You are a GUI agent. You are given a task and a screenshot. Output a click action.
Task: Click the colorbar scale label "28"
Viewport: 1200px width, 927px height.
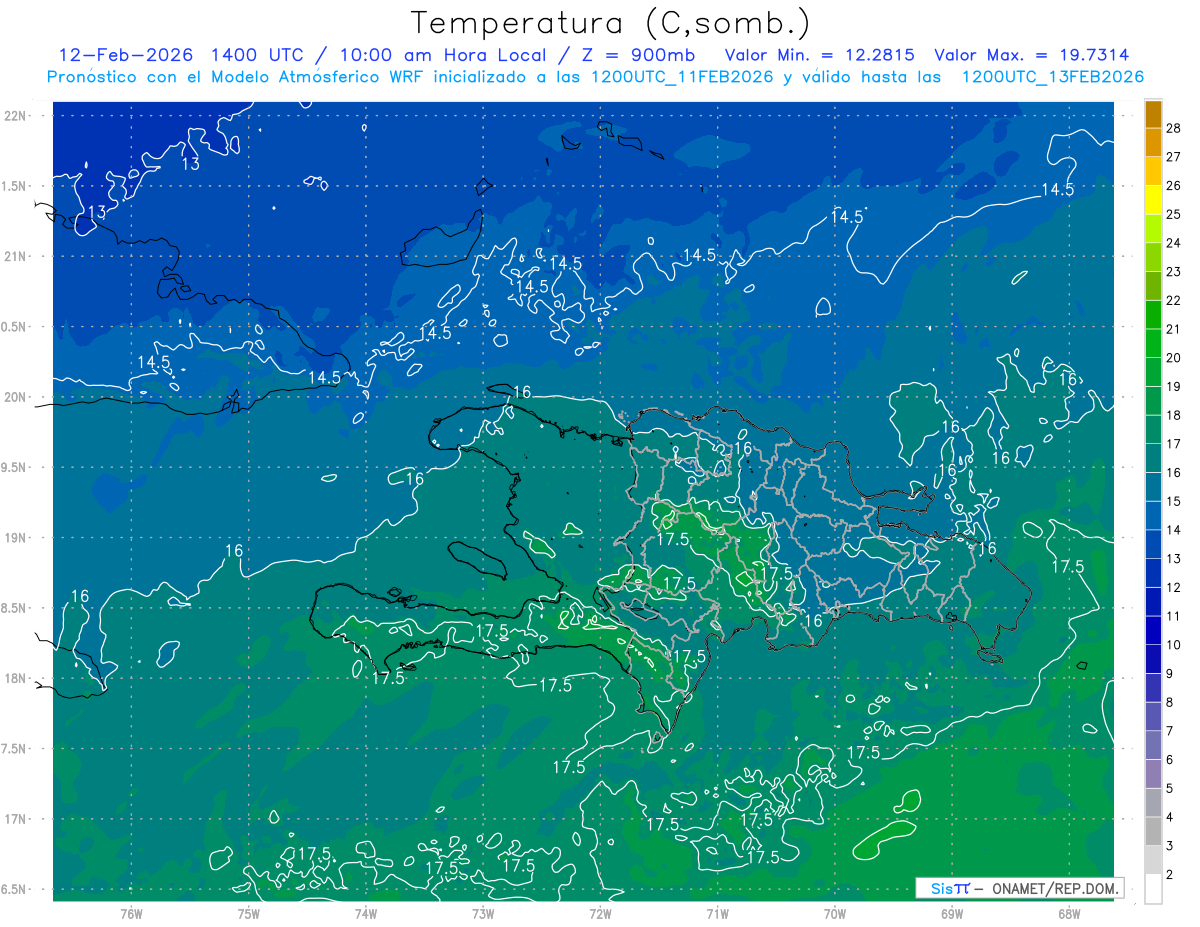[x=1174, y=128]
